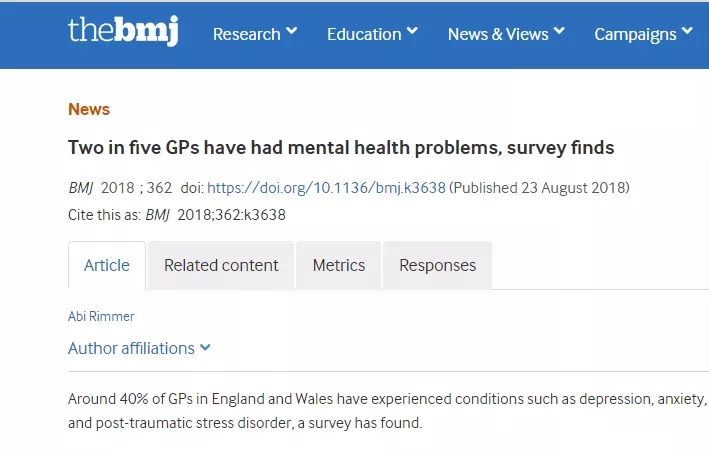Click the article headline text
The image size is (709, 449).
click(x=341, y=148)
